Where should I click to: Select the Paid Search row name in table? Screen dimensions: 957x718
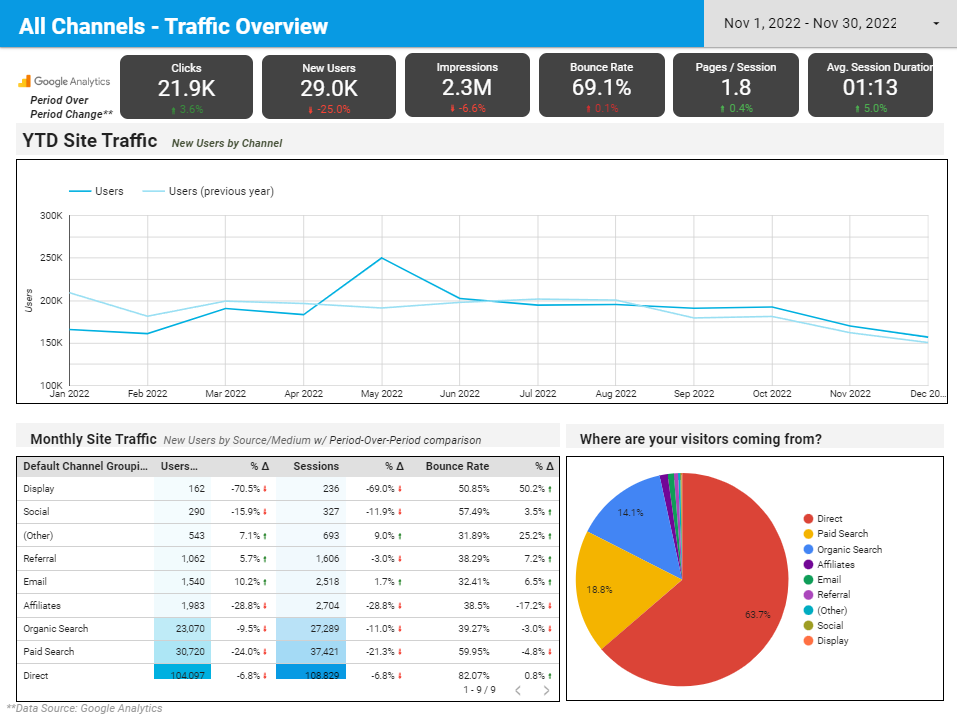coord(49,652)
